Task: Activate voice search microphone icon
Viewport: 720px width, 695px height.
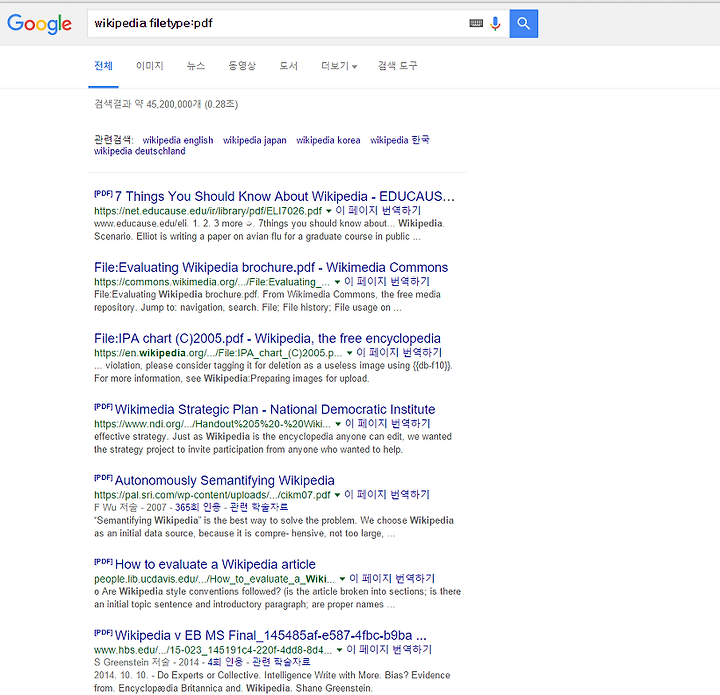Action: [495, 23]
